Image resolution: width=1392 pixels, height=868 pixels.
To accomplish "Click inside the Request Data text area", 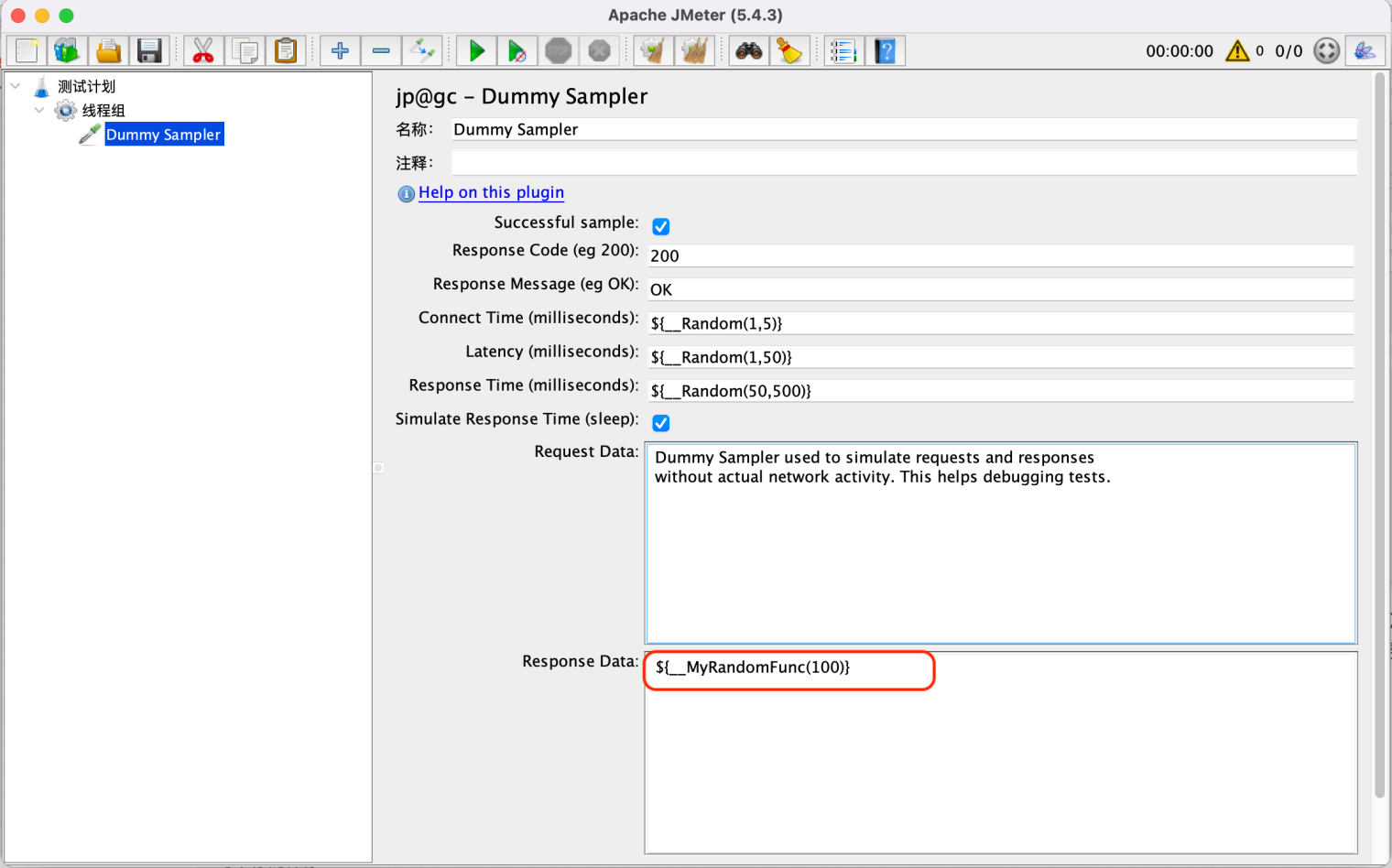I will tap(1001, 543).
